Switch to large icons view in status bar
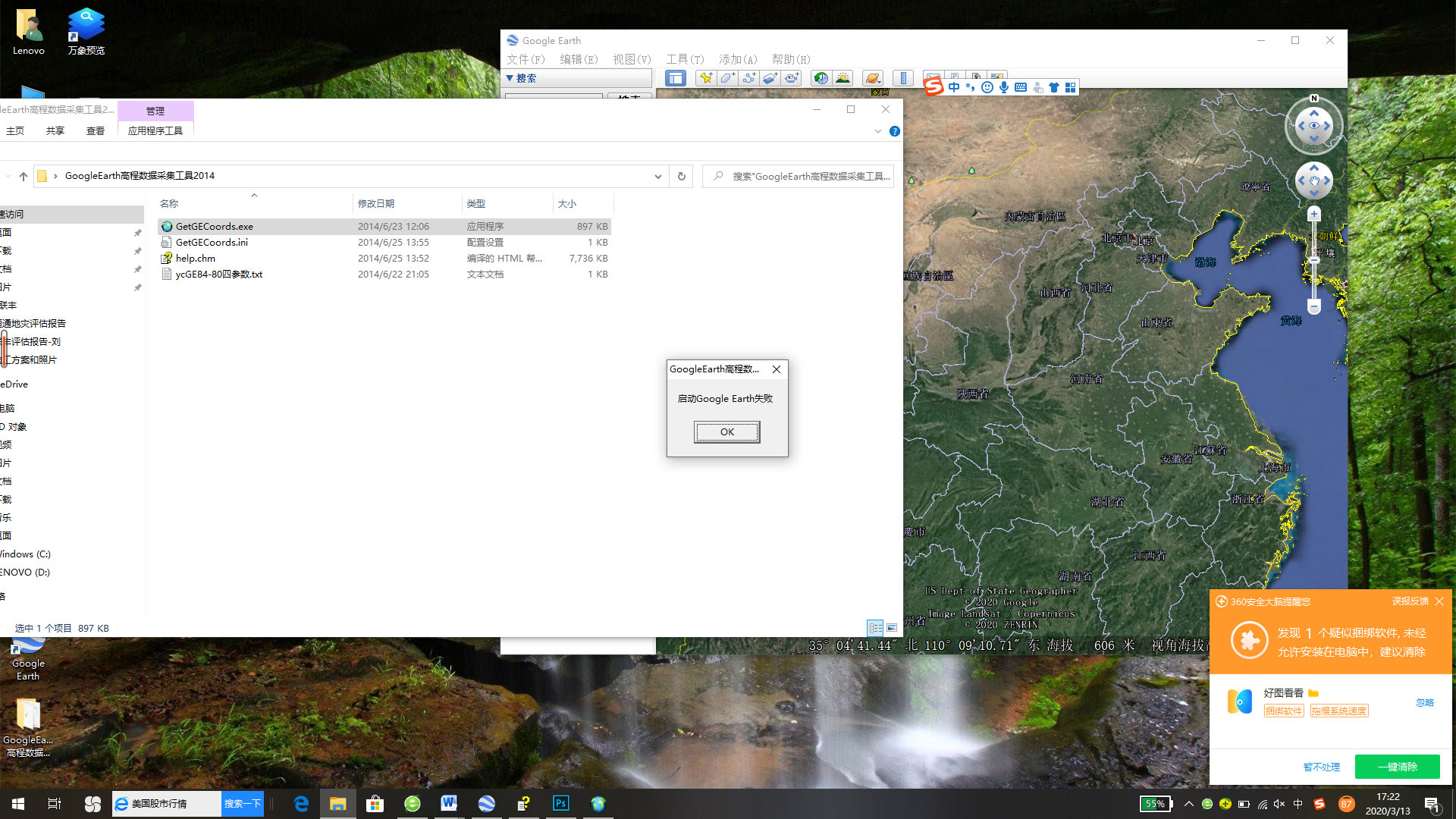The width and height of the screenshot is (1456, 819). coord(892,628)
